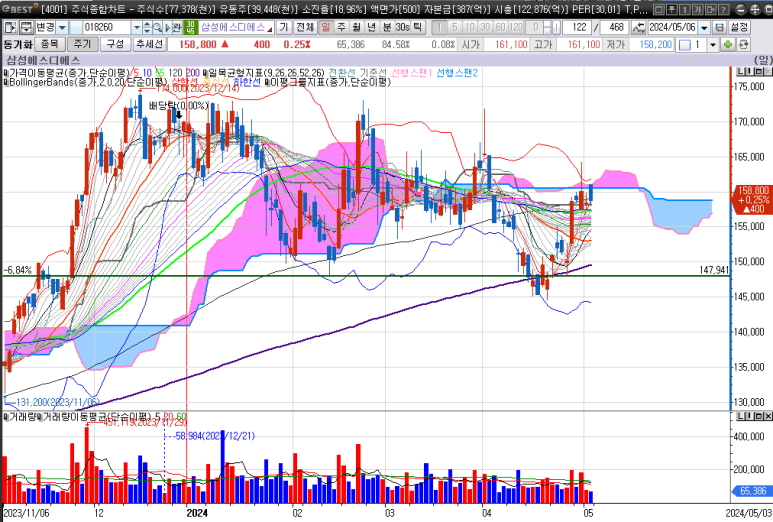Open the 종목 sync tab

(50, 44)
